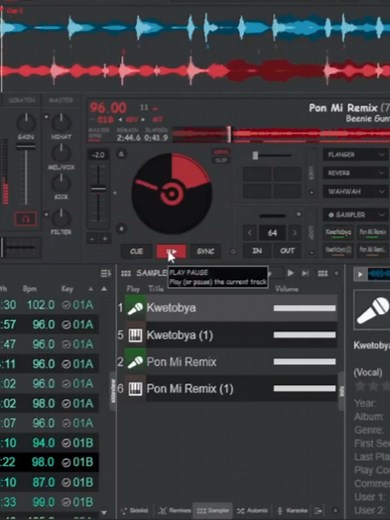The image size is (390, 520).
Task: Click the info panel prelisten play button
Action: pos(360,274)
